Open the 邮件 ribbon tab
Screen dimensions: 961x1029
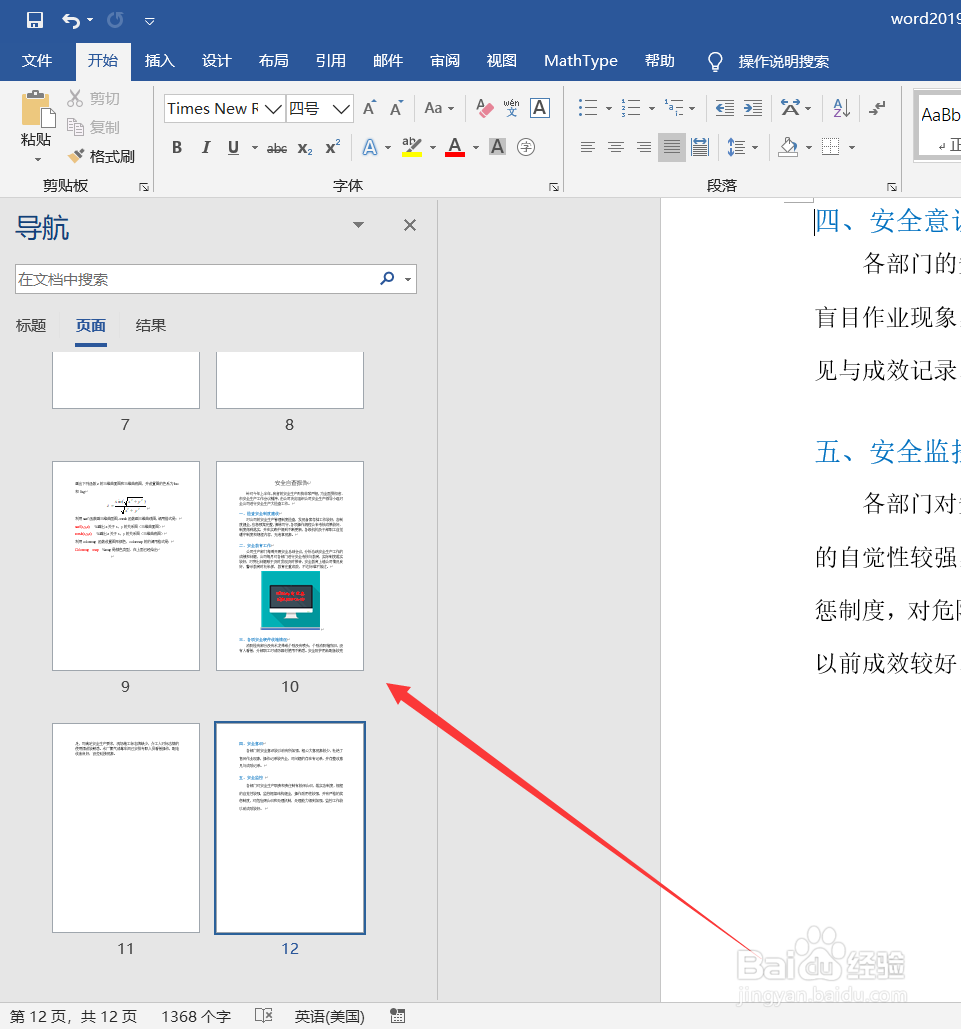pos(387,61)
